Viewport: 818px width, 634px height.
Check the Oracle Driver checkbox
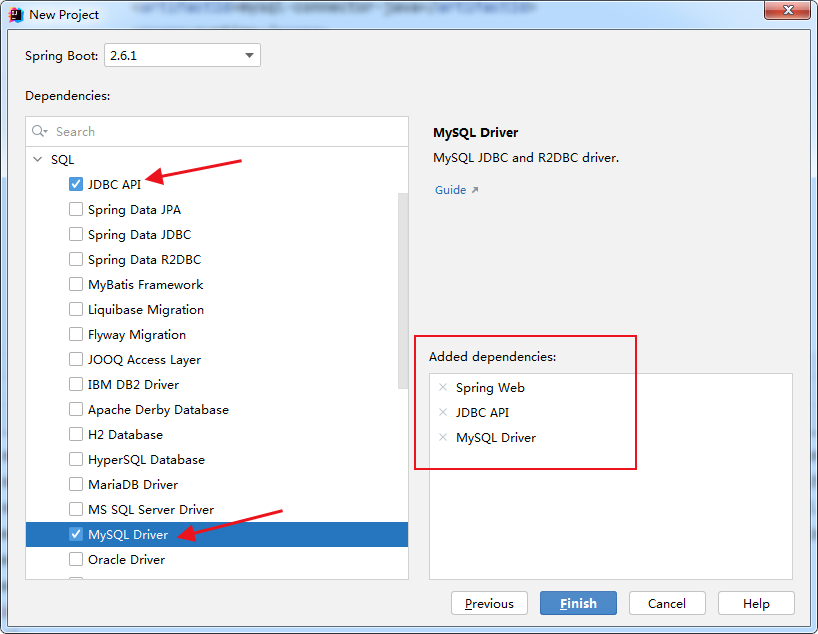pos(76,559)
